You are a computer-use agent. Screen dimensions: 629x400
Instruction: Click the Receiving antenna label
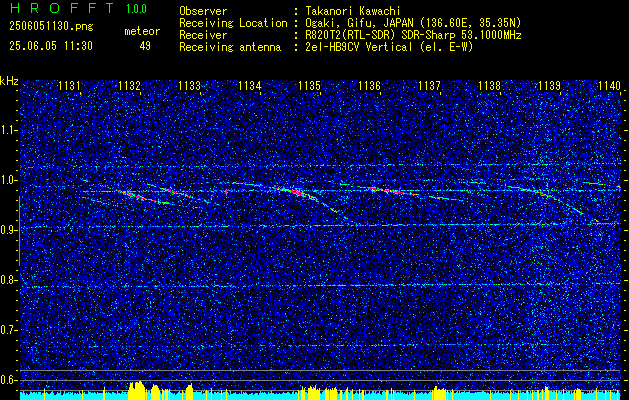230,47
